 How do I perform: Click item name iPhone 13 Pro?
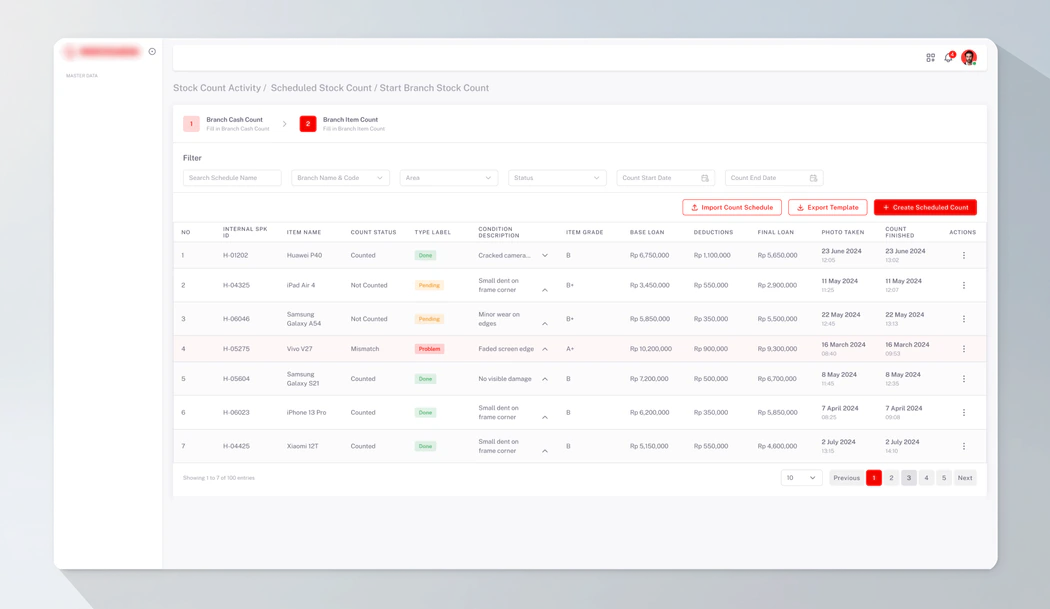[x=307, y=413]
